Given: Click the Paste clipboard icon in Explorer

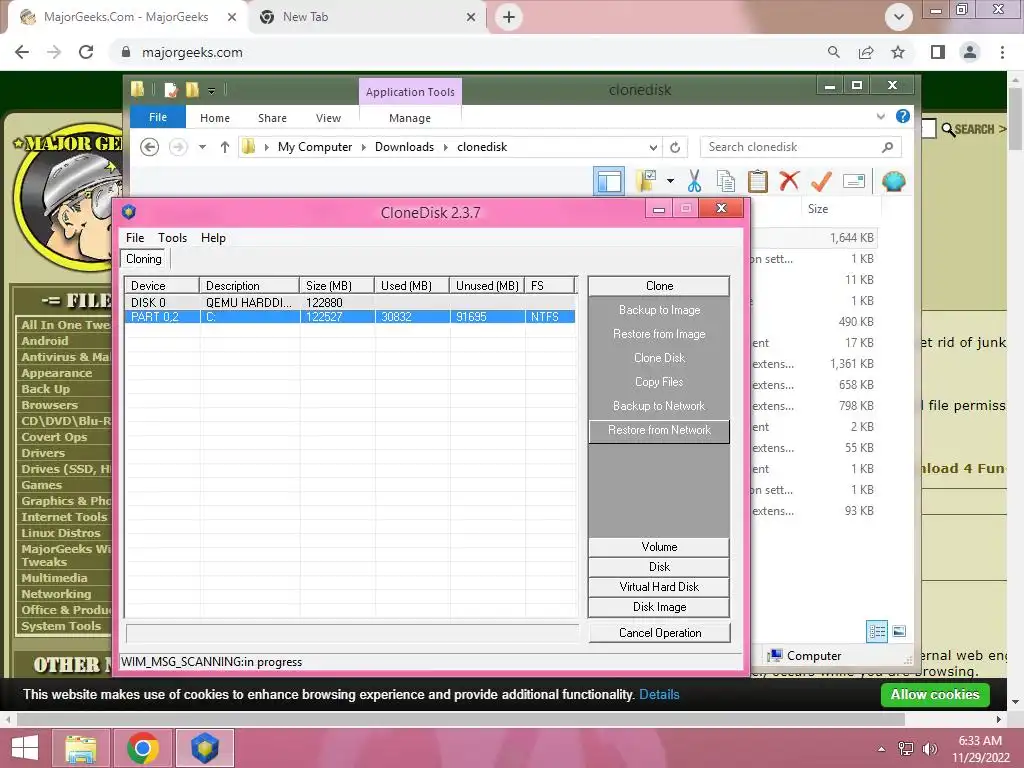Looking at the screenshot, I should 758,181.
